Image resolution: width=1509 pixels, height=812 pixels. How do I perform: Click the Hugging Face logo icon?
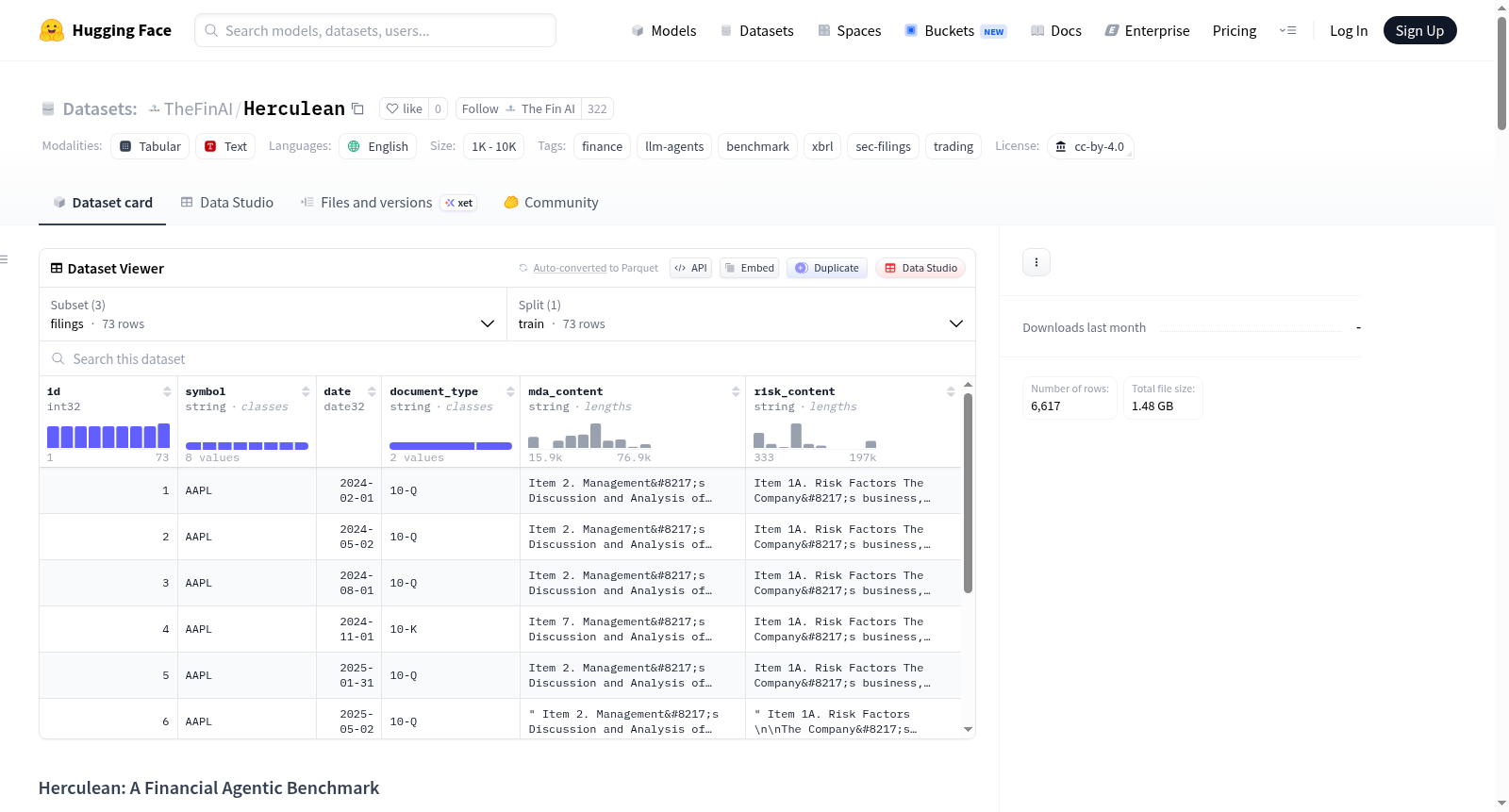(52, 30)
